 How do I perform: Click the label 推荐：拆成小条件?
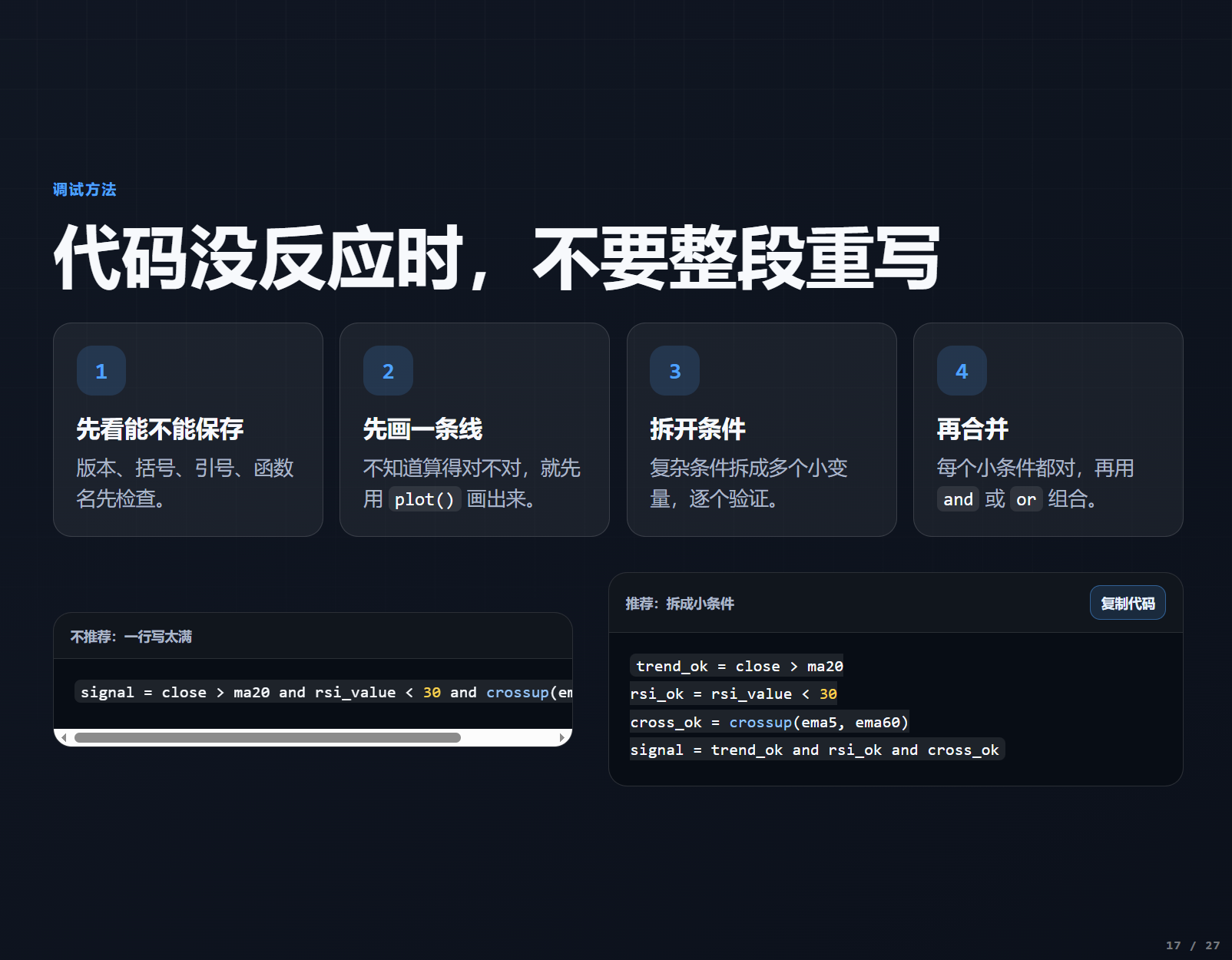click(680, 604)
